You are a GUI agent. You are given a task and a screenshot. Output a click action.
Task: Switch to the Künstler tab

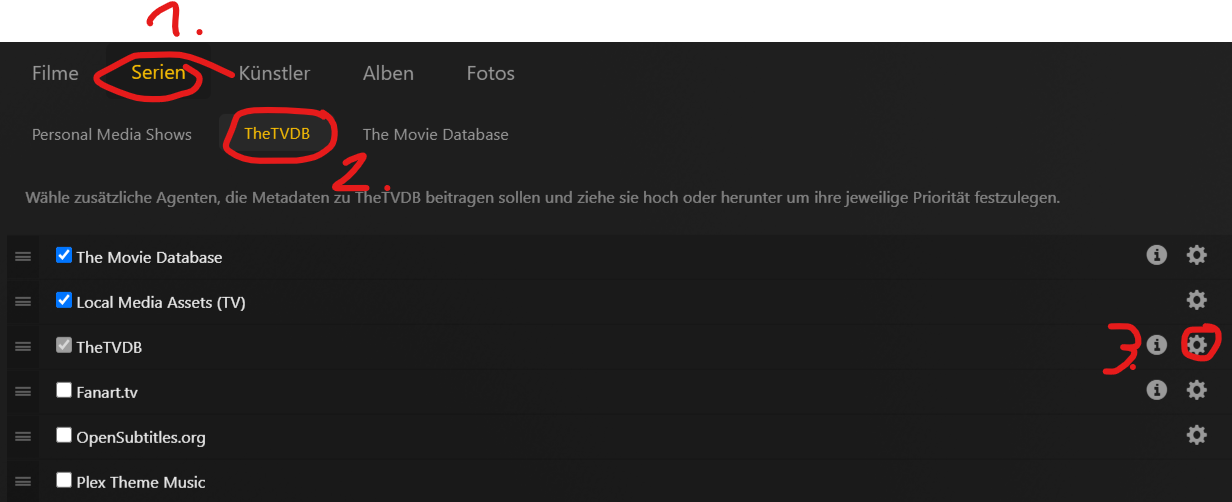click(274, 73)
